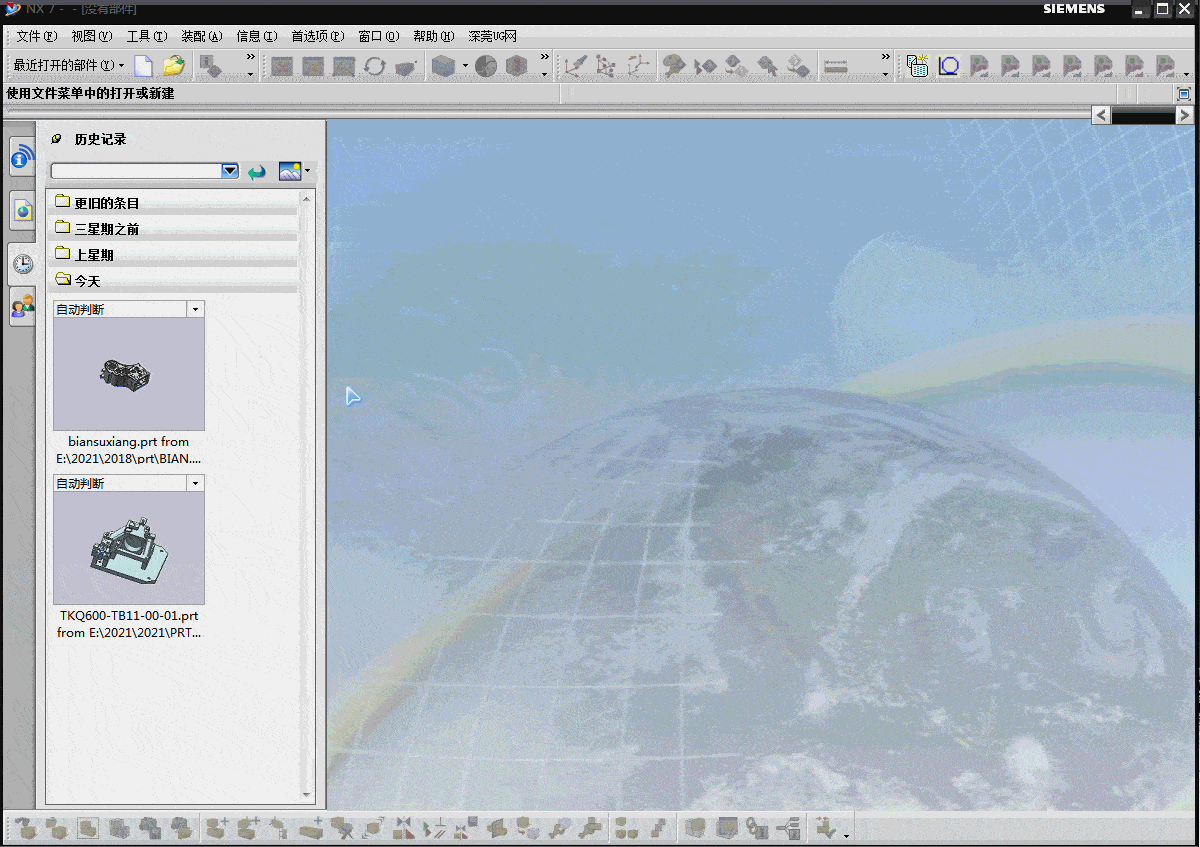Create a new part file
The width and height of the screenshot is (1200, 847).
(142, 65)
